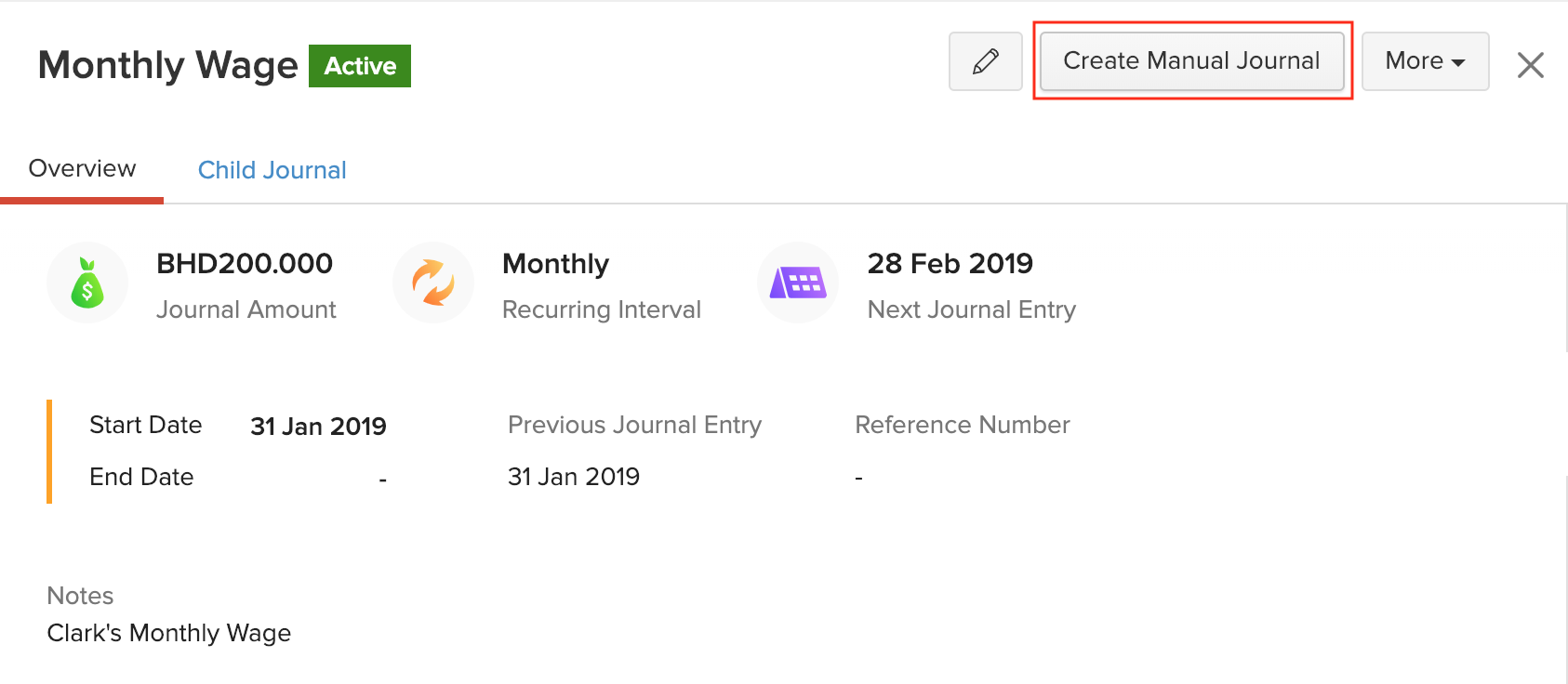
Task: Click Clark's Monthly Wage notes text
Action: pyautogui.click(x=168, y=633)
